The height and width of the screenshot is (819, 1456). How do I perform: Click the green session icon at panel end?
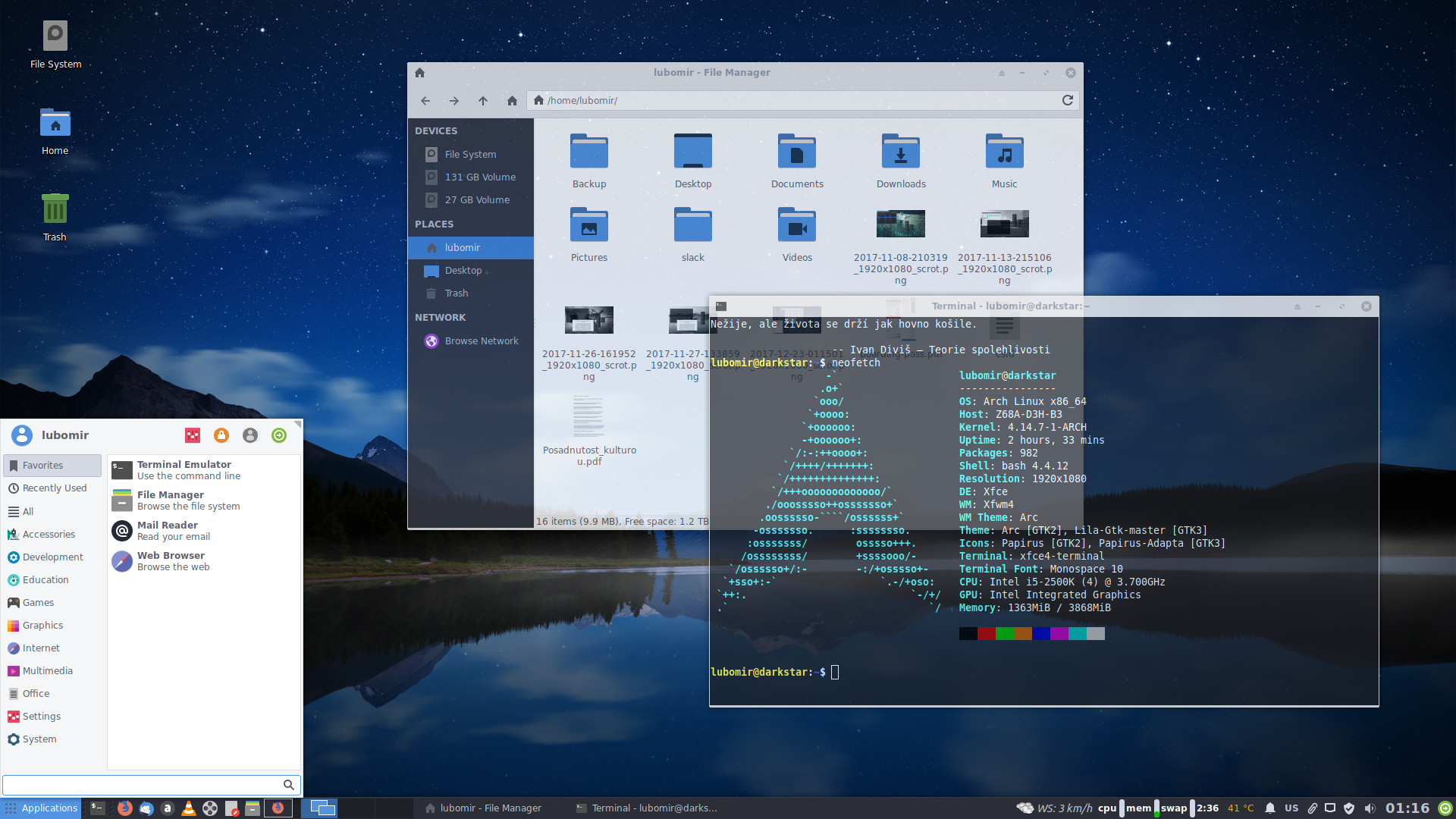coord(1445,808)
